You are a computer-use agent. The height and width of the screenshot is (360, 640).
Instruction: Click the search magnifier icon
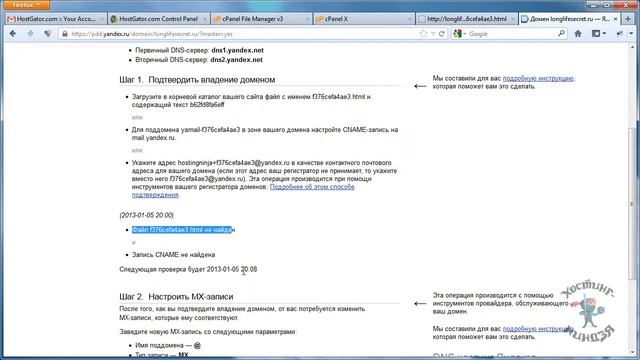[x=561, y=34]
